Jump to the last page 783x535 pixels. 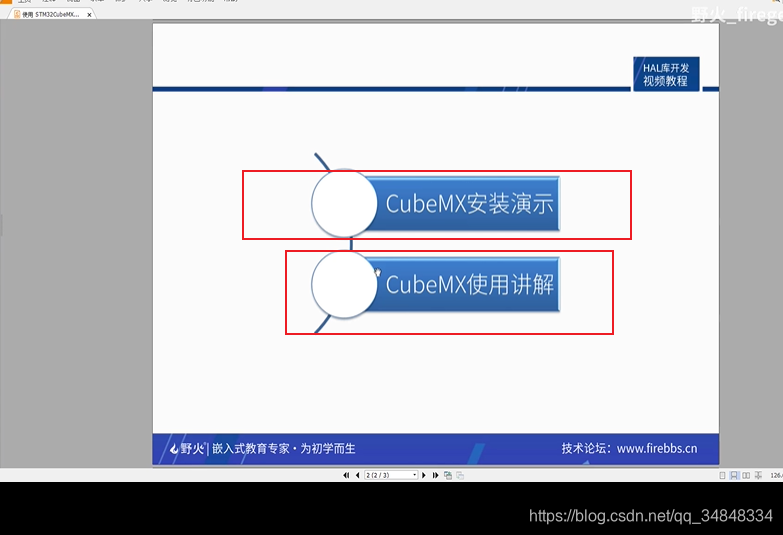point(435,475)
